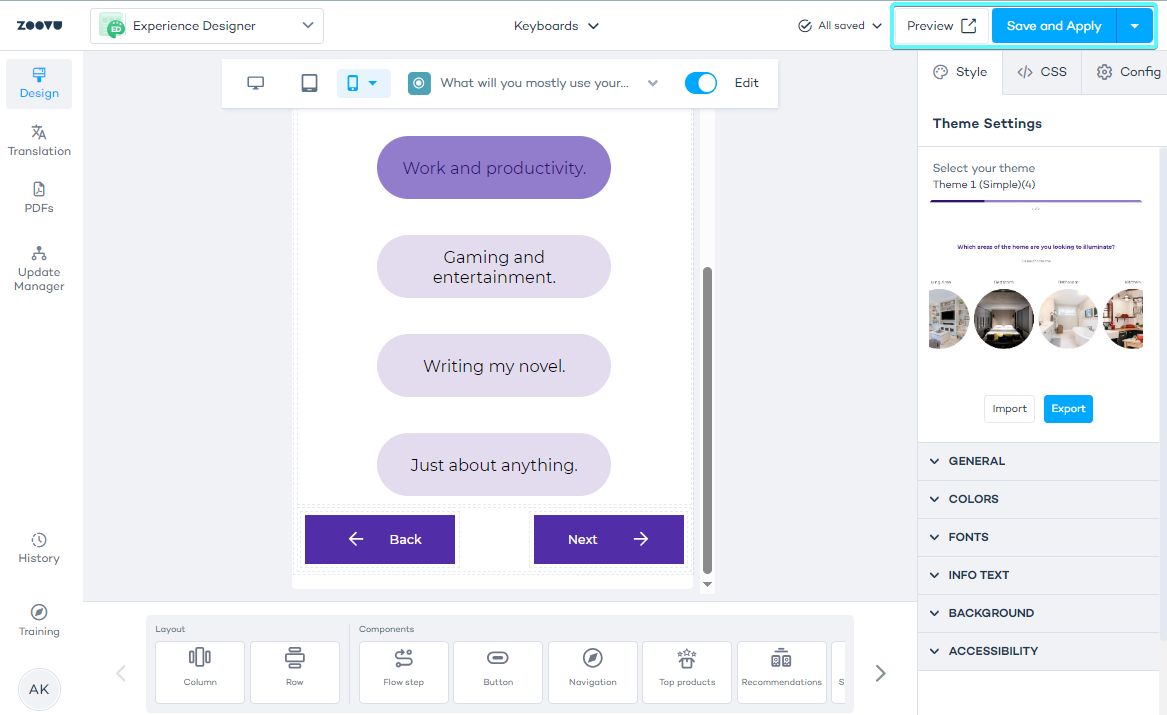Open the PDFs section
1167x715 pixels.
pos(39,198)
